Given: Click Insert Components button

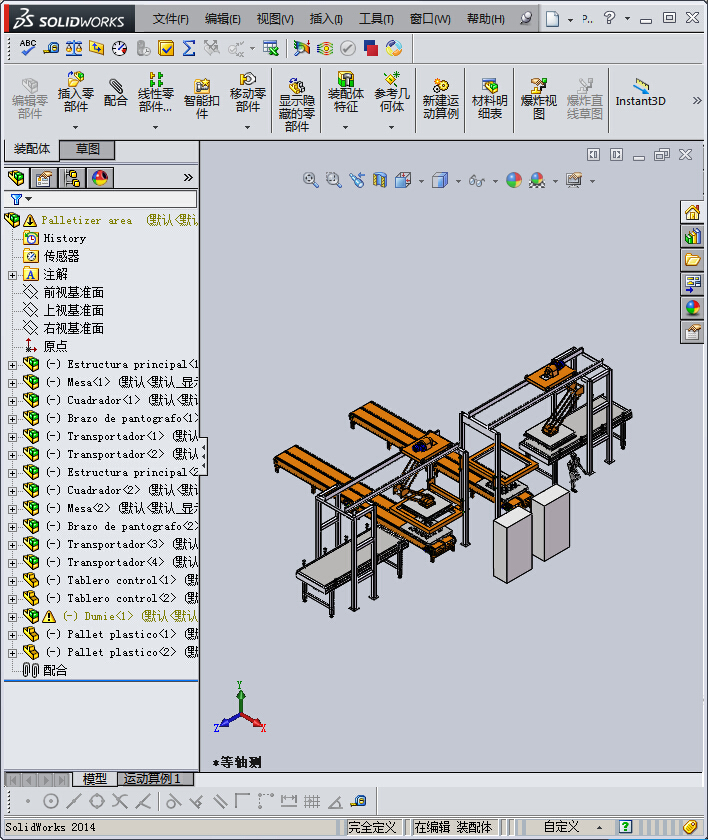Looking at the screenshot, I should click(76, 92).
